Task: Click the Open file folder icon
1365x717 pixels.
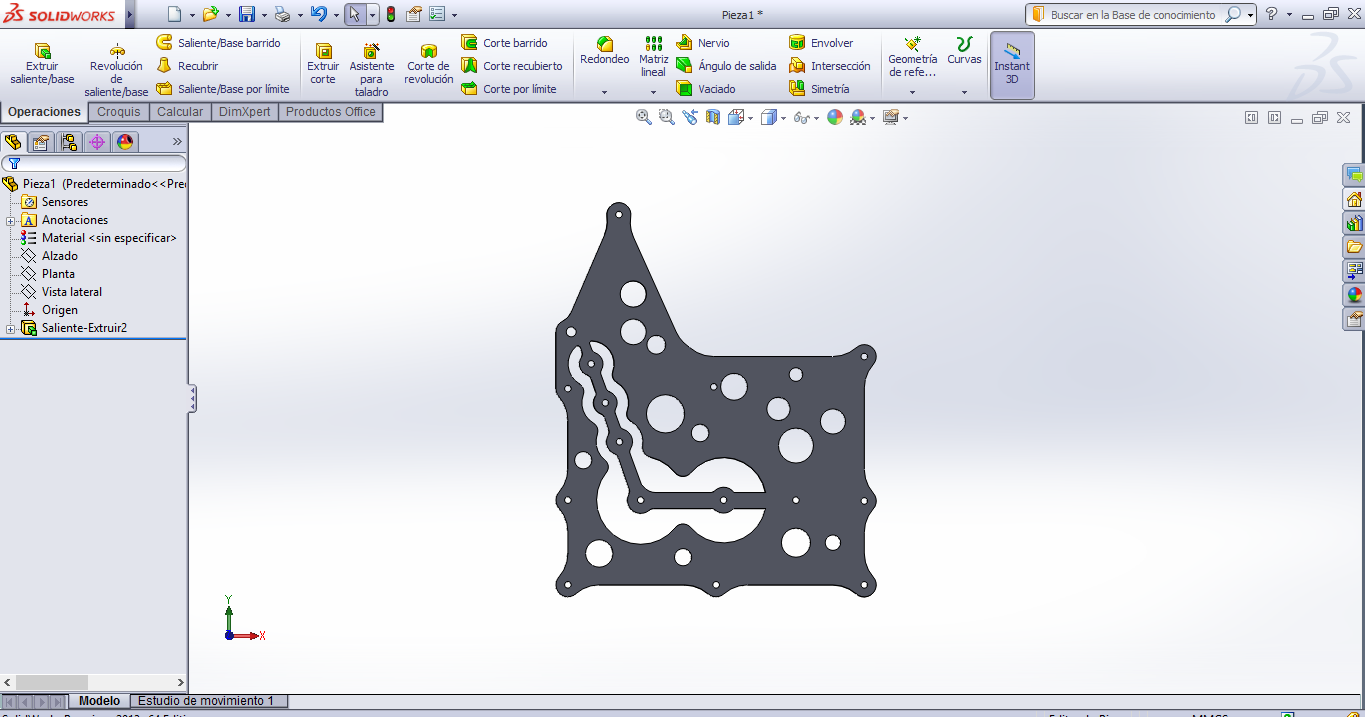Action: (209, 14)
